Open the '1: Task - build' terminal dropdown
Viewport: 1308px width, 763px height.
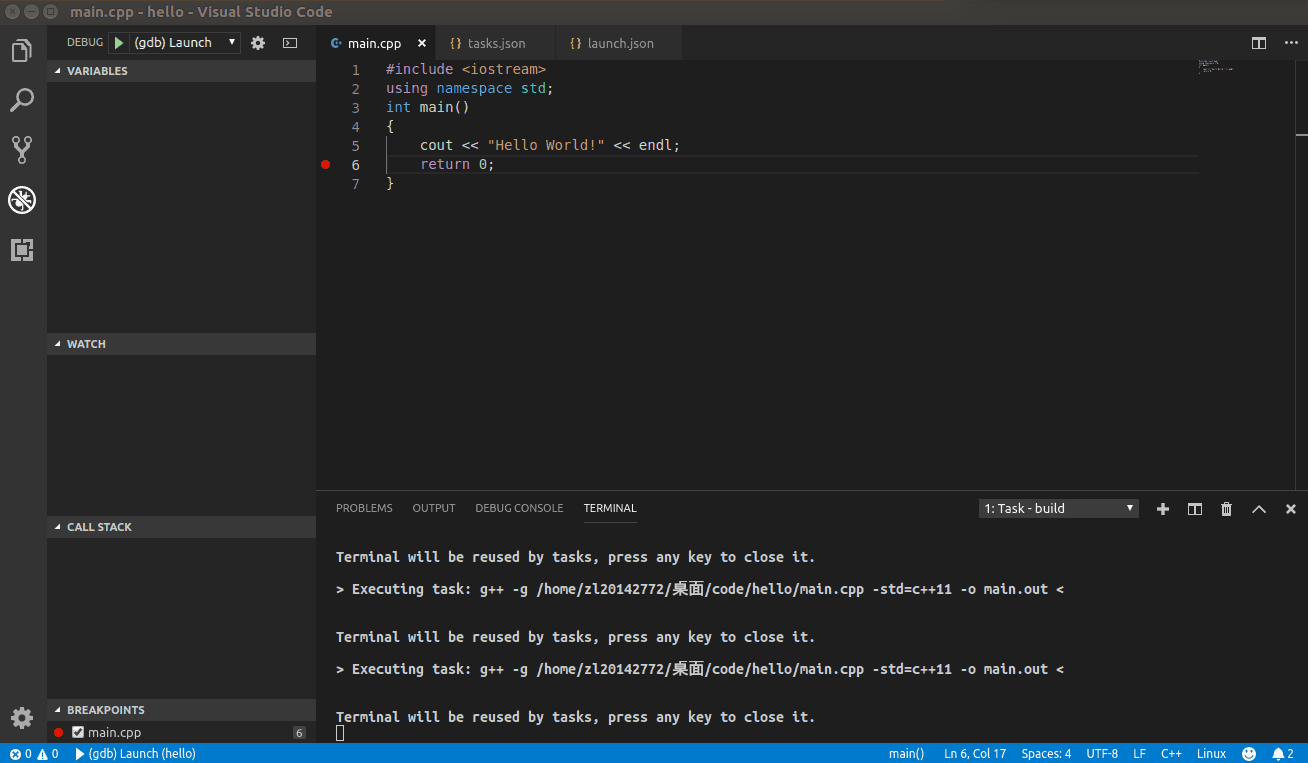pyautogui.click(x=1058, y=509)
